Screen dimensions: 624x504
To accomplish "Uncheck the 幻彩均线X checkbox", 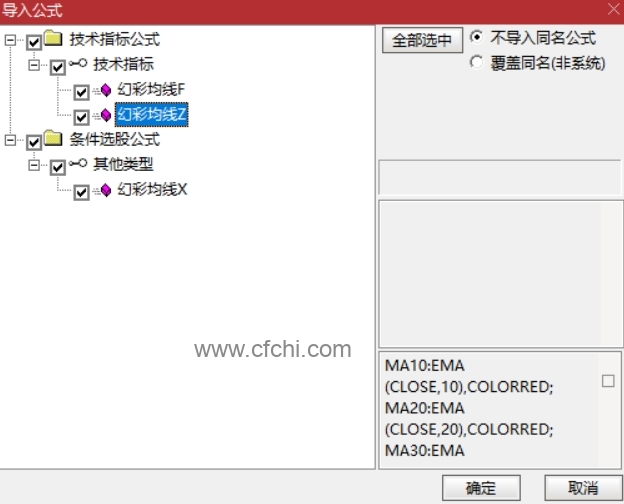I will (x=82, y=192).
